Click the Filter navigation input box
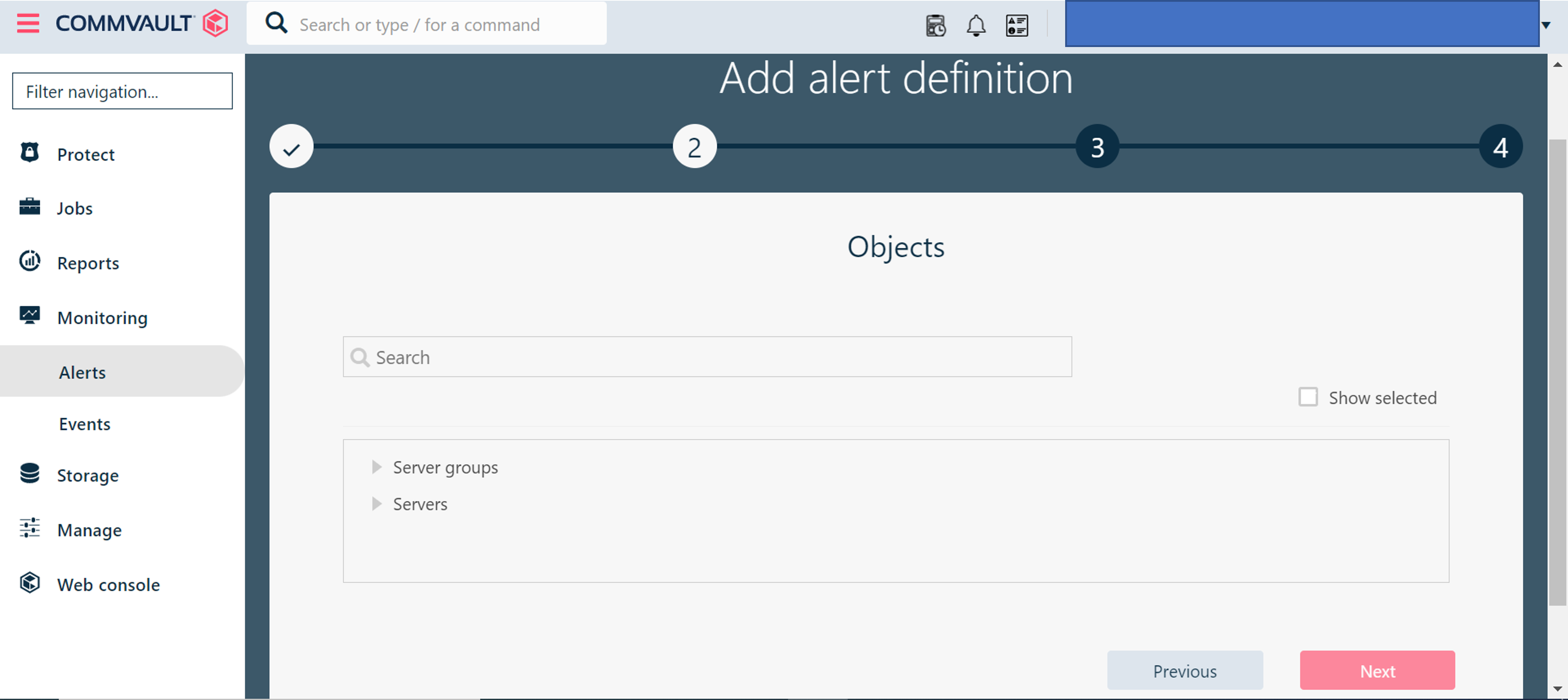The height and width of the screenshot is (700, 1568). [122, 91]
